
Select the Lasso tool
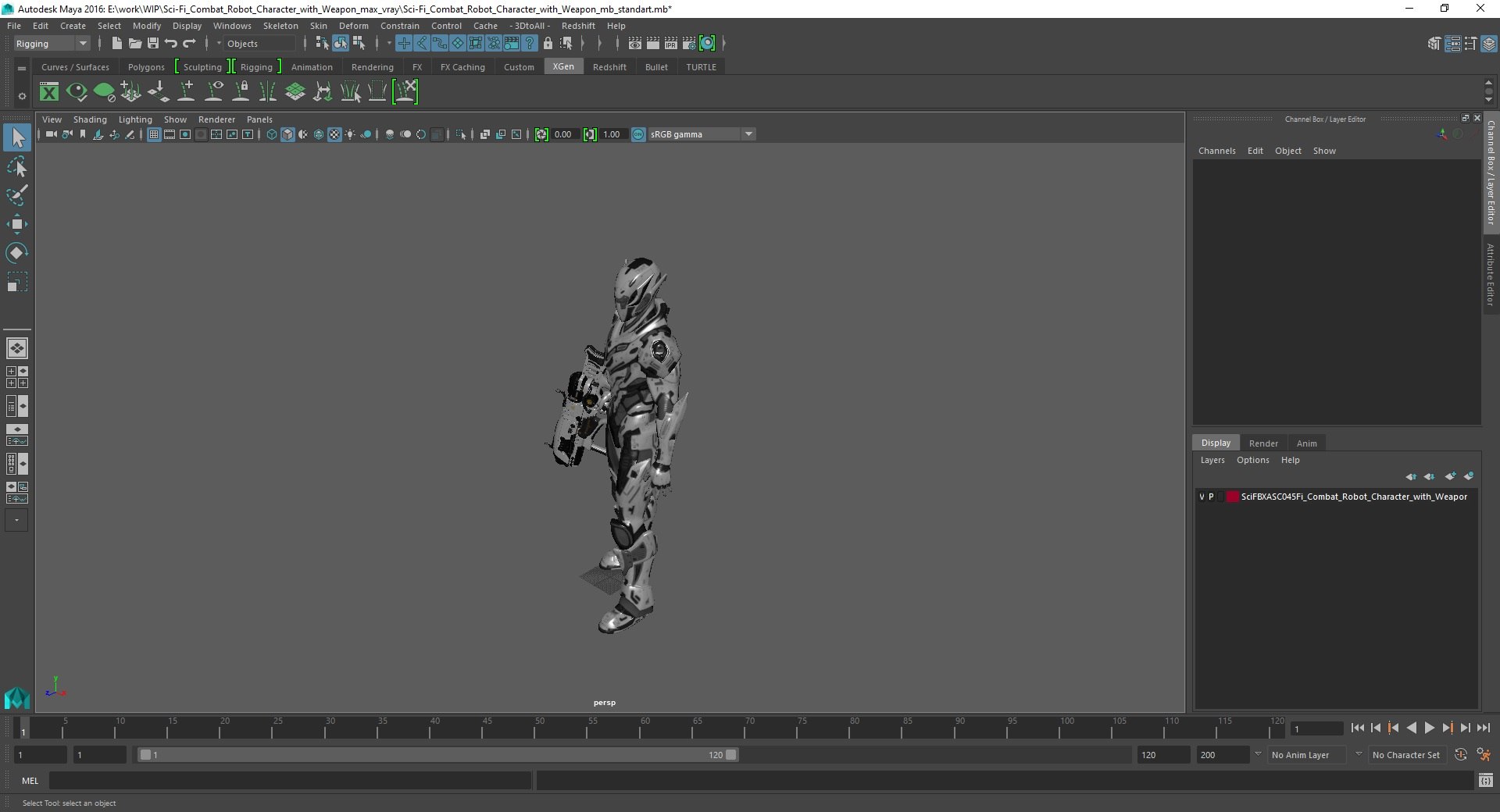coord(17,167)
